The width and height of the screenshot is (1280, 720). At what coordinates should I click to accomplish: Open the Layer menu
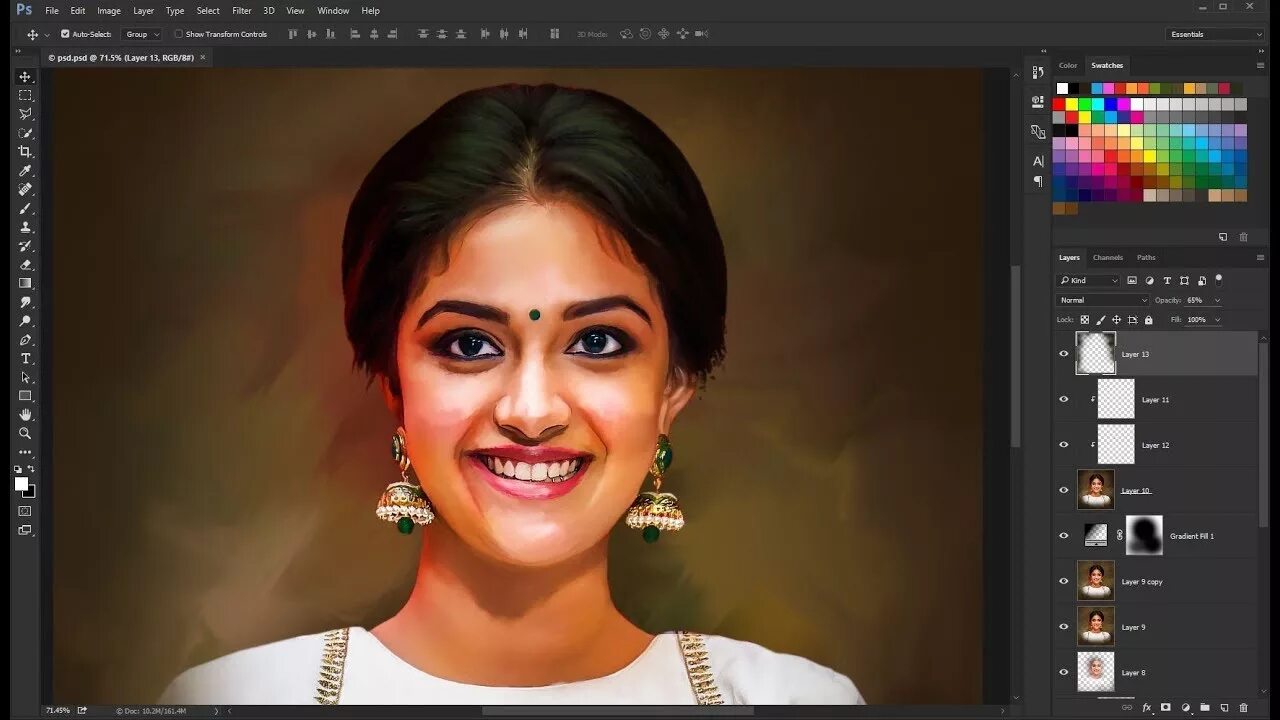pyautogui.click(x=144, y=10)
